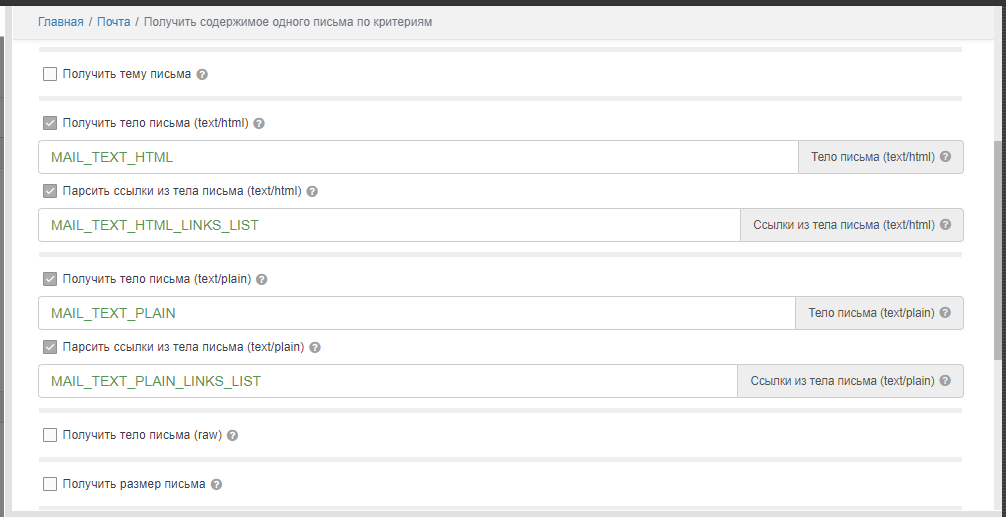
Task: Enable 'Получить тему письма' checkbox
Action: (50, 74)
